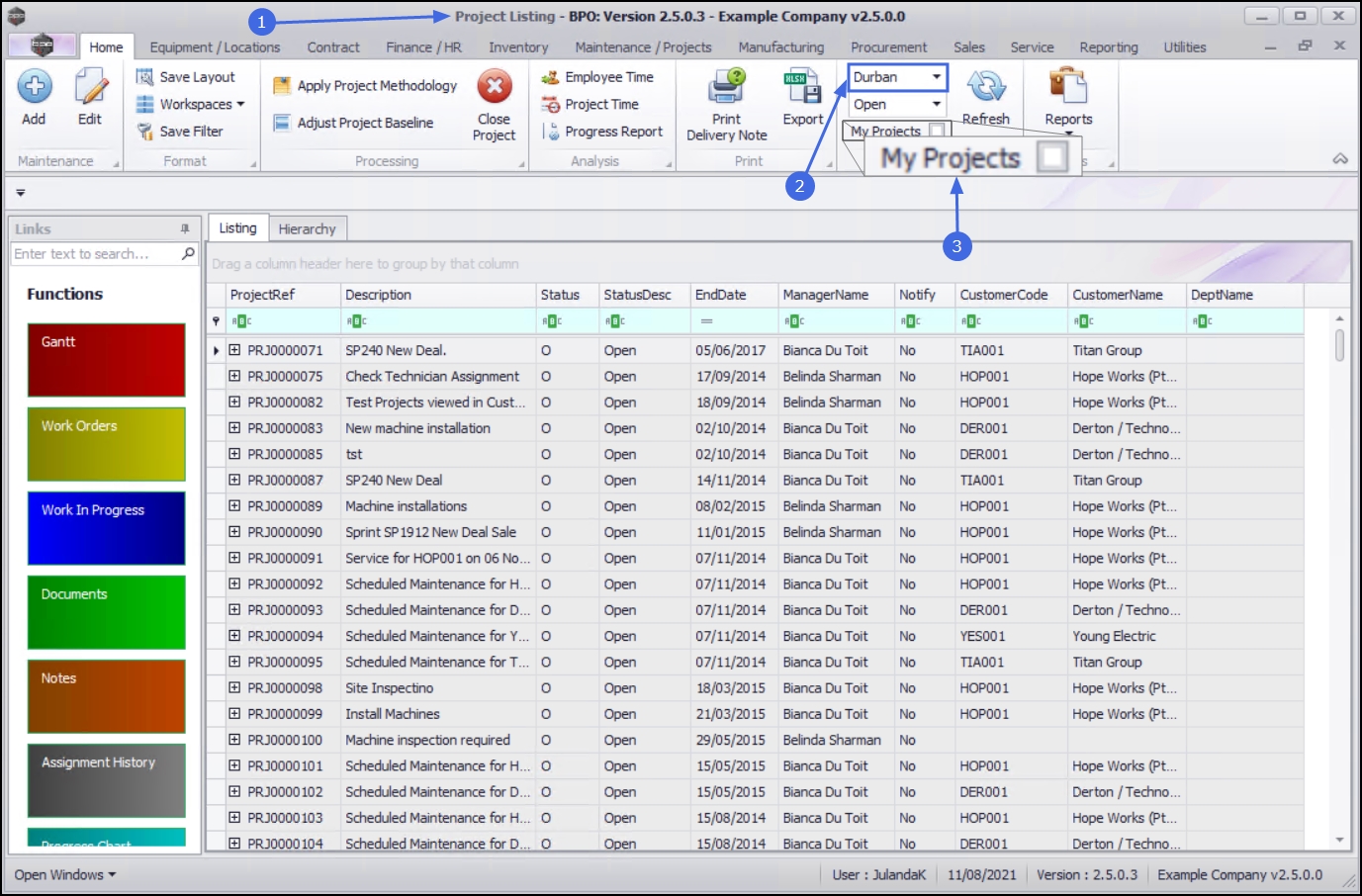Image resolution: width=1362 pixels, height=896 pixels.
Task: Click the red Gantt function tile
Action: coord(106,360)
